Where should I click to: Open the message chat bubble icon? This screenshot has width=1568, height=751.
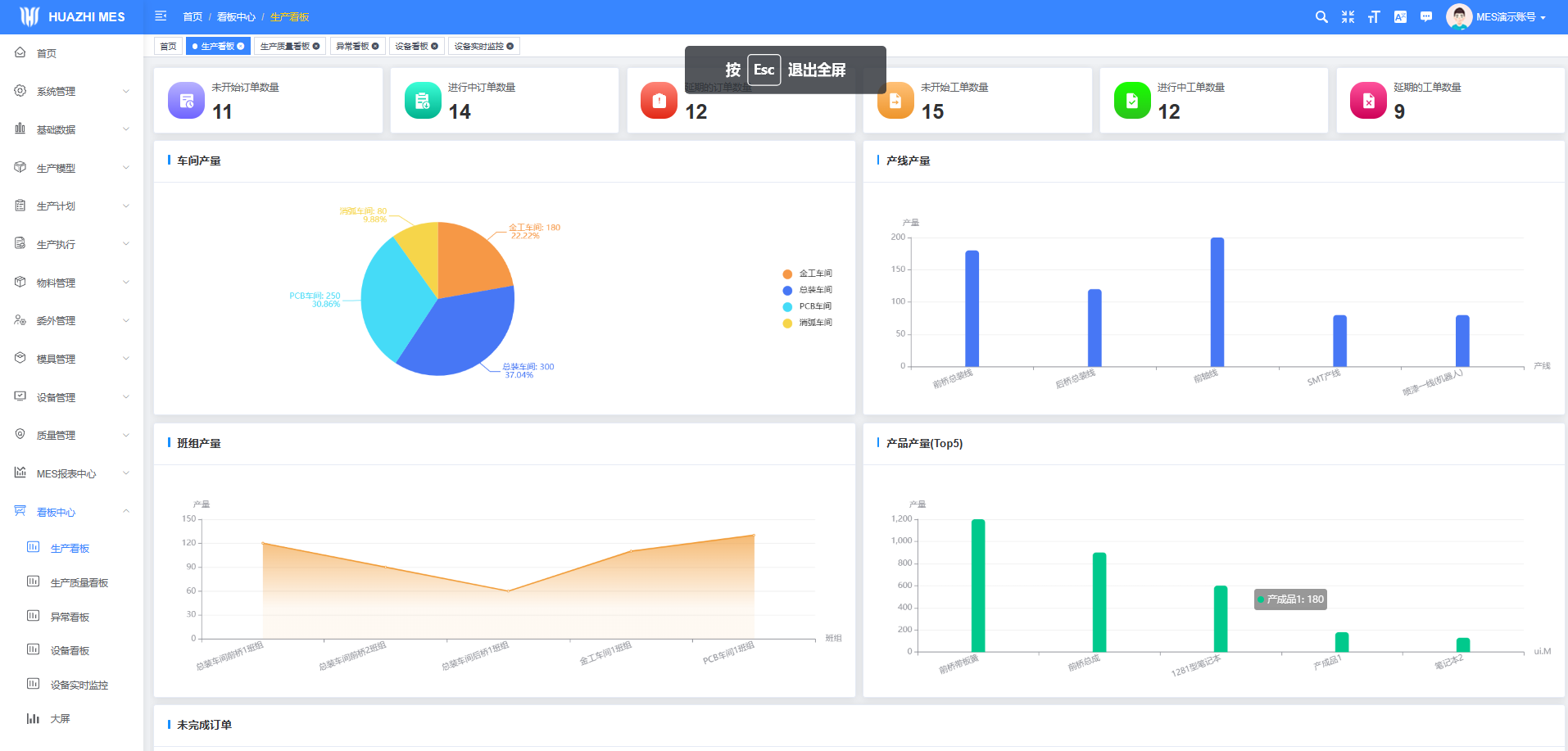(1426, 17)
